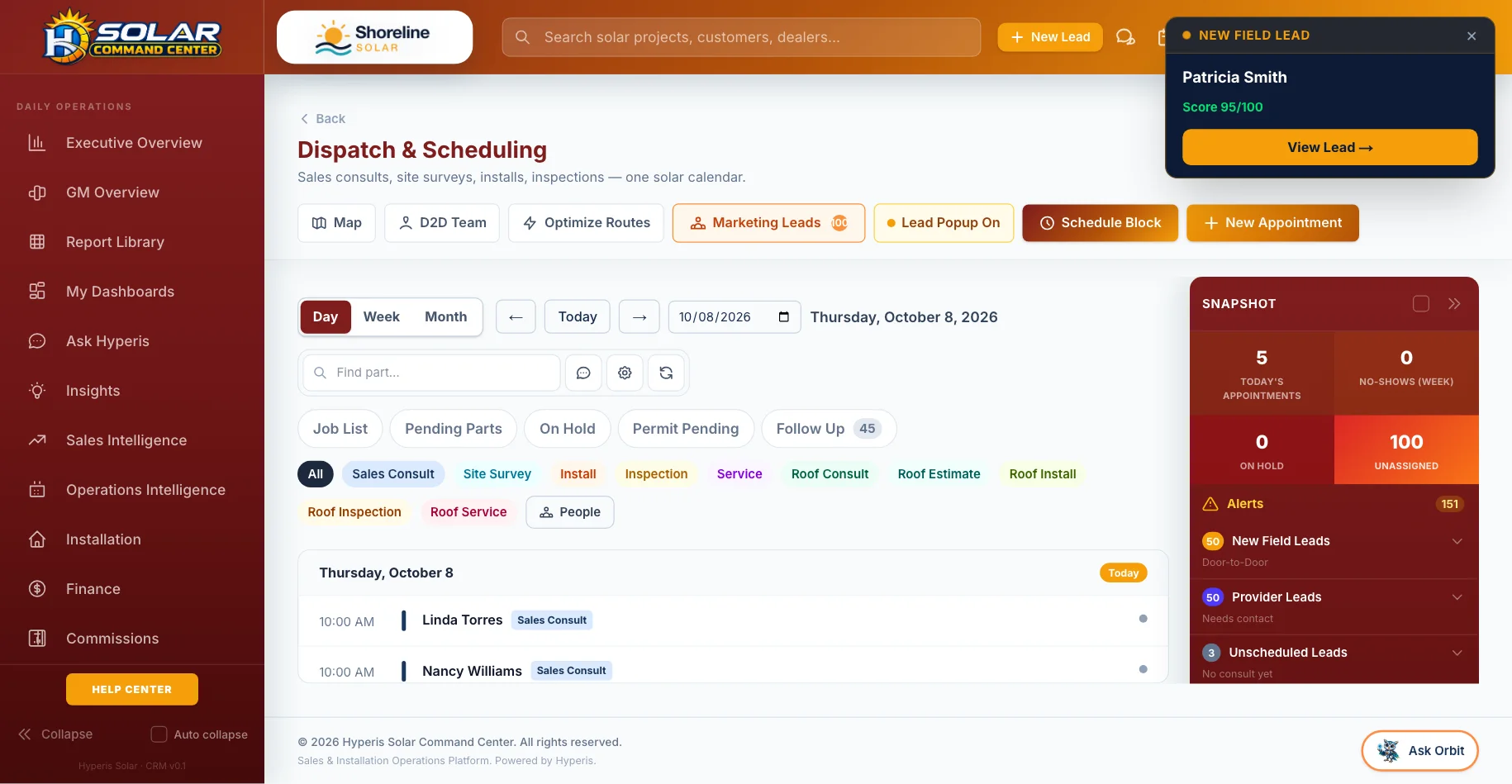
Task: Click the search solar projects field
Action: (x=741, y=37)
